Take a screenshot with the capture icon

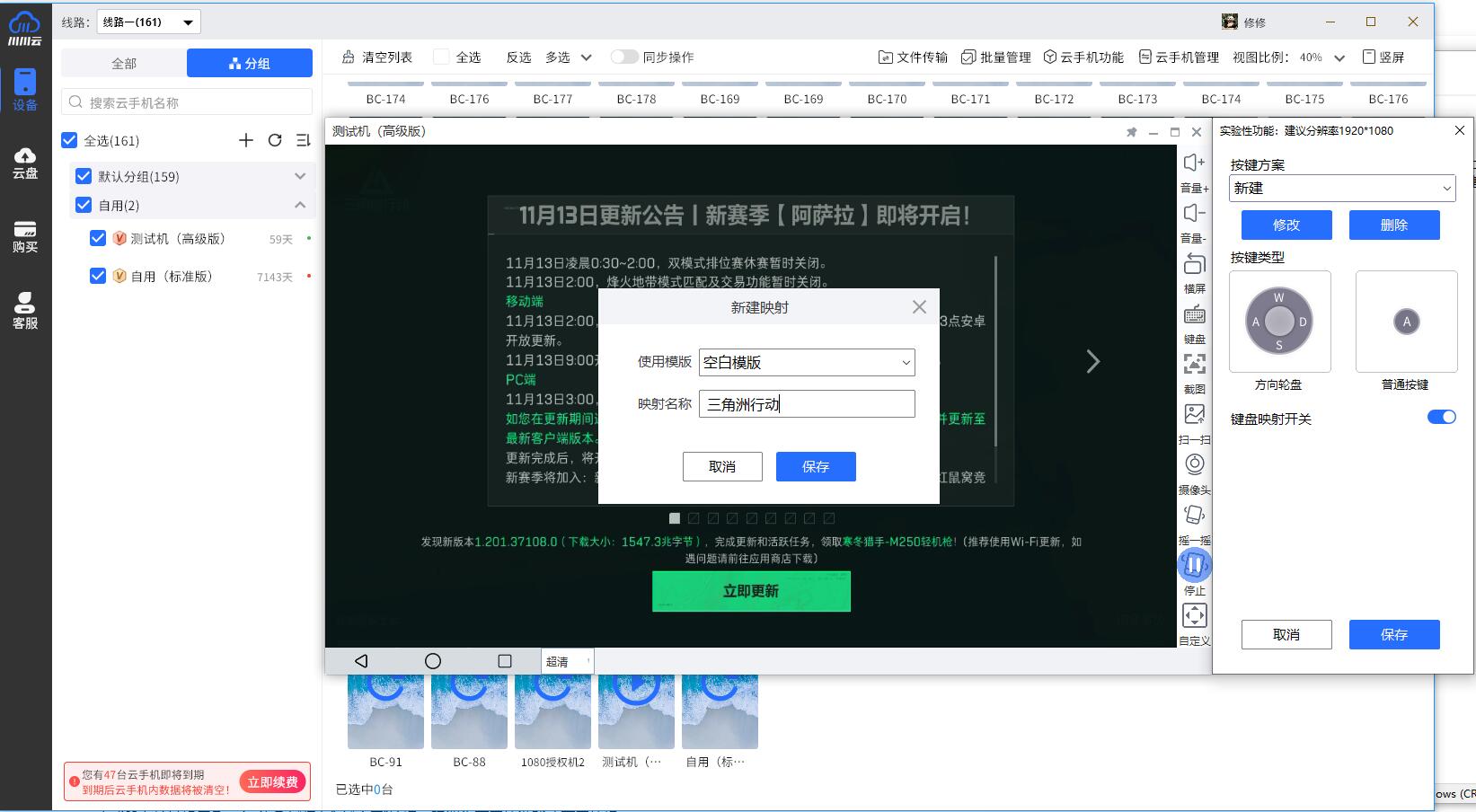click(x=1194, y=365)
